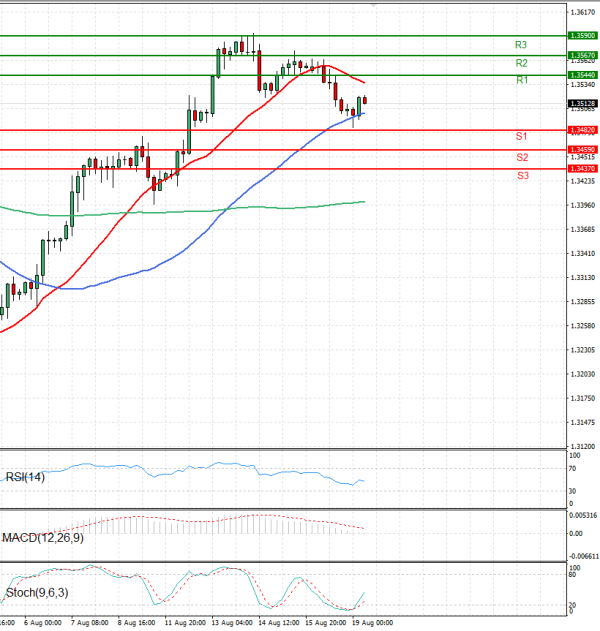Click the 14 Aug 12:00 time label
Image resolution: width=600 pixels, height=631 pixels.
(x=279, y=623)
